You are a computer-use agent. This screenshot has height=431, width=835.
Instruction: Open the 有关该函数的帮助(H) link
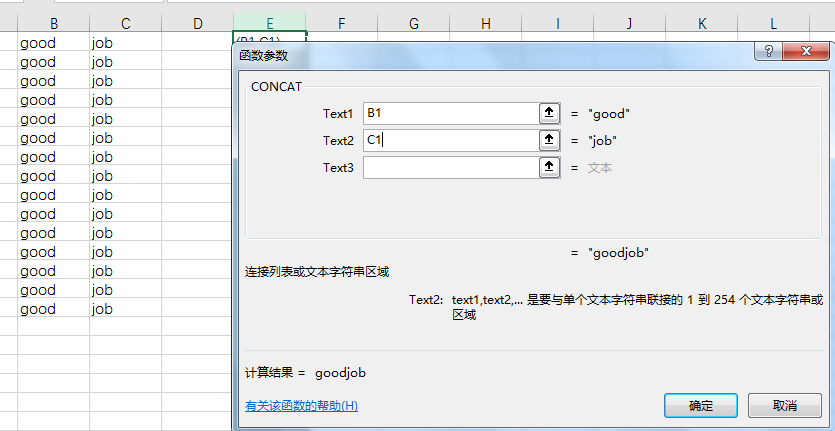[x=301, y=406]
